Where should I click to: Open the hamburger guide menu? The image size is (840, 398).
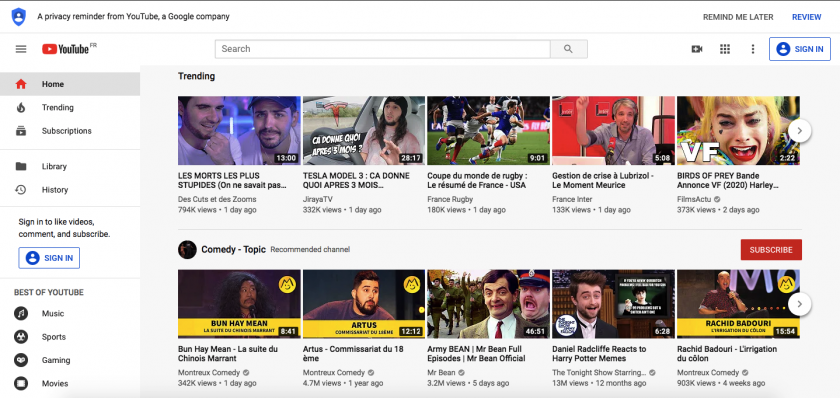21,49
